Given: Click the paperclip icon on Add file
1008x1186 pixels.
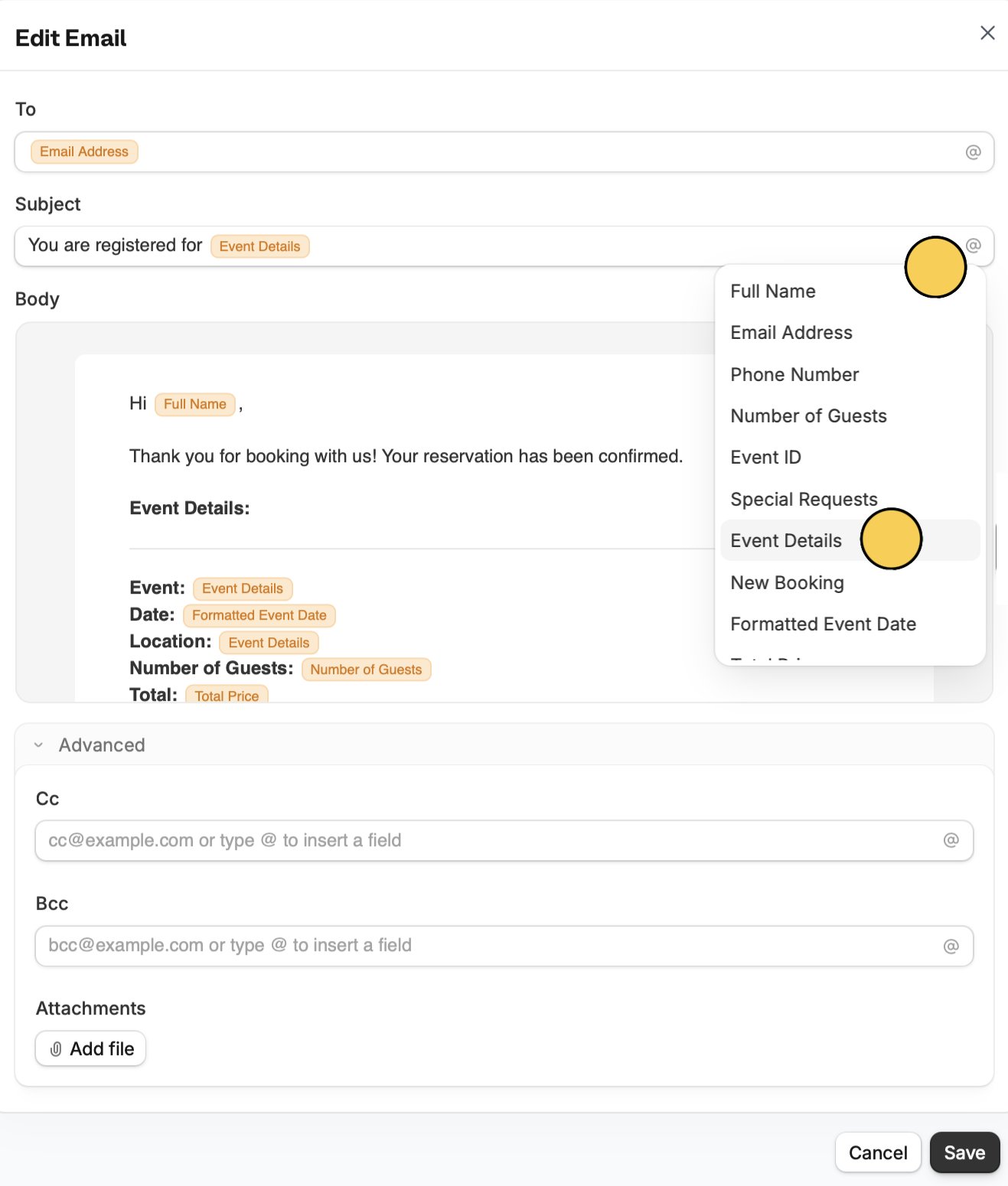Looking at the screenshot, I should pos(56,1049).
